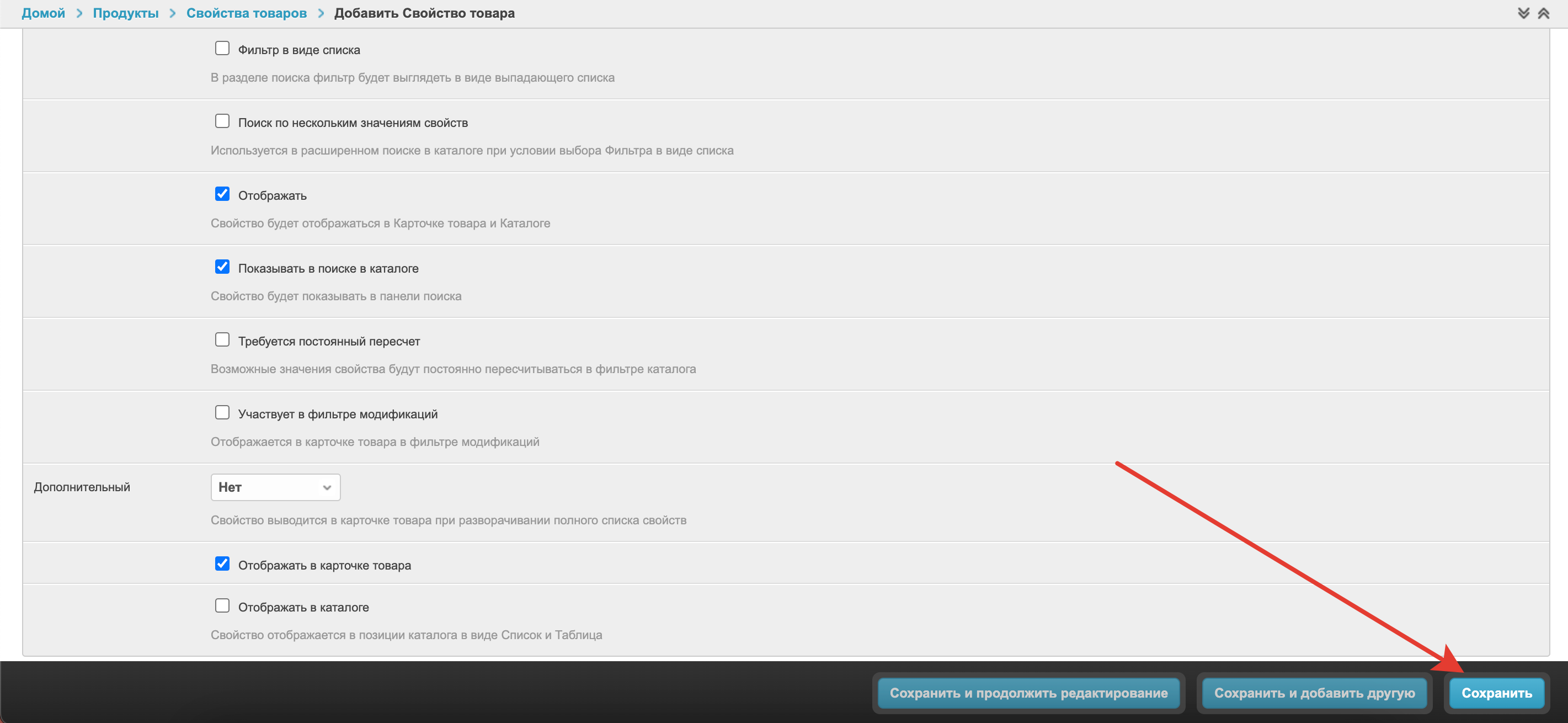Image resolution: width=1568 pixels, height=723 pixels.
Task: Enable 'Участвует в фильтре модификаций'
Action: 222,412
